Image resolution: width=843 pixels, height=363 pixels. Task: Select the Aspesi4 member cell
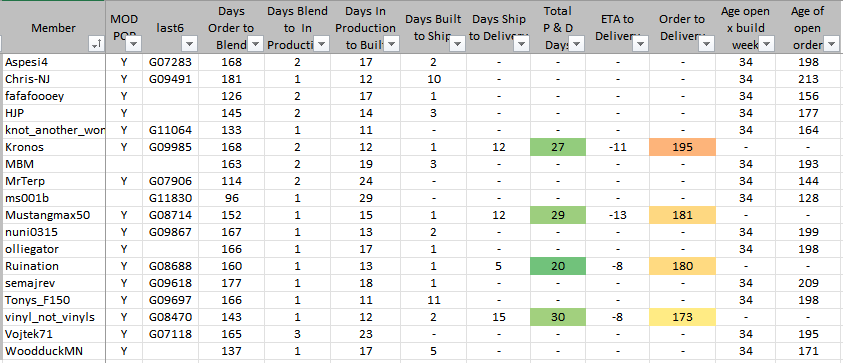54,62
